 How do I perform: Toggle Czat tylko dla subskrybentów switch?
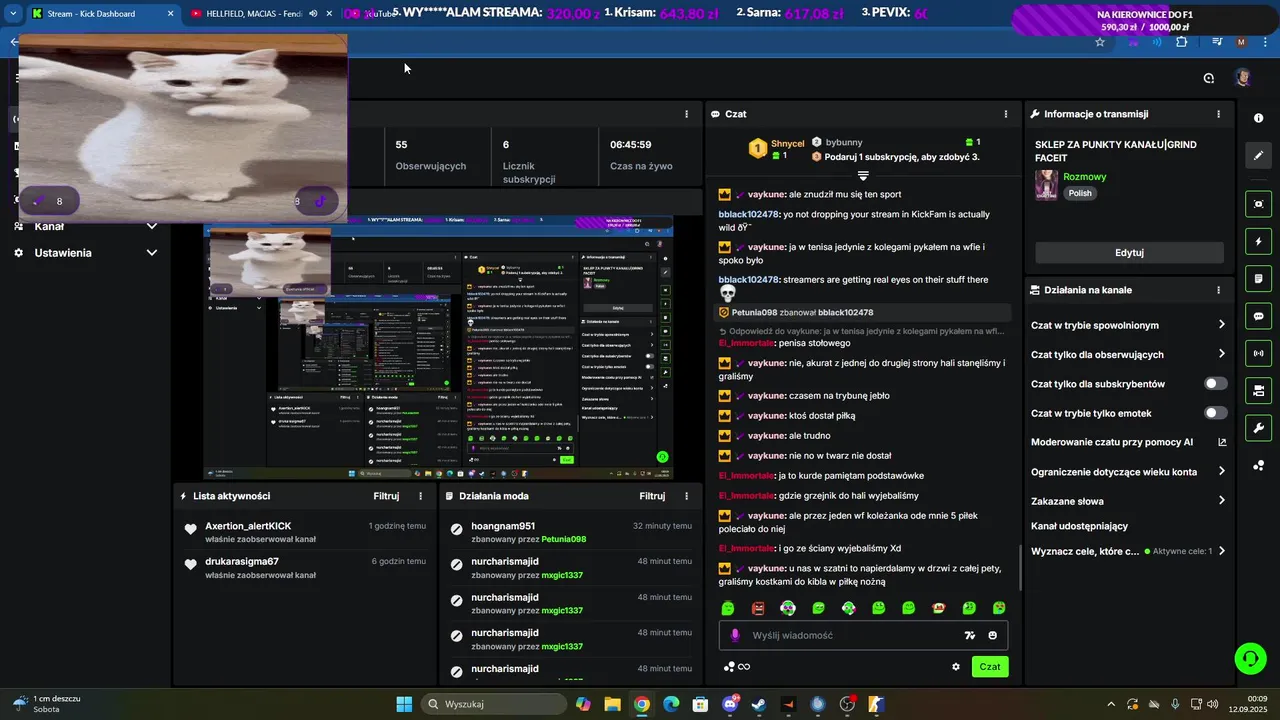pyautogui.click(x=1216, y=384)
